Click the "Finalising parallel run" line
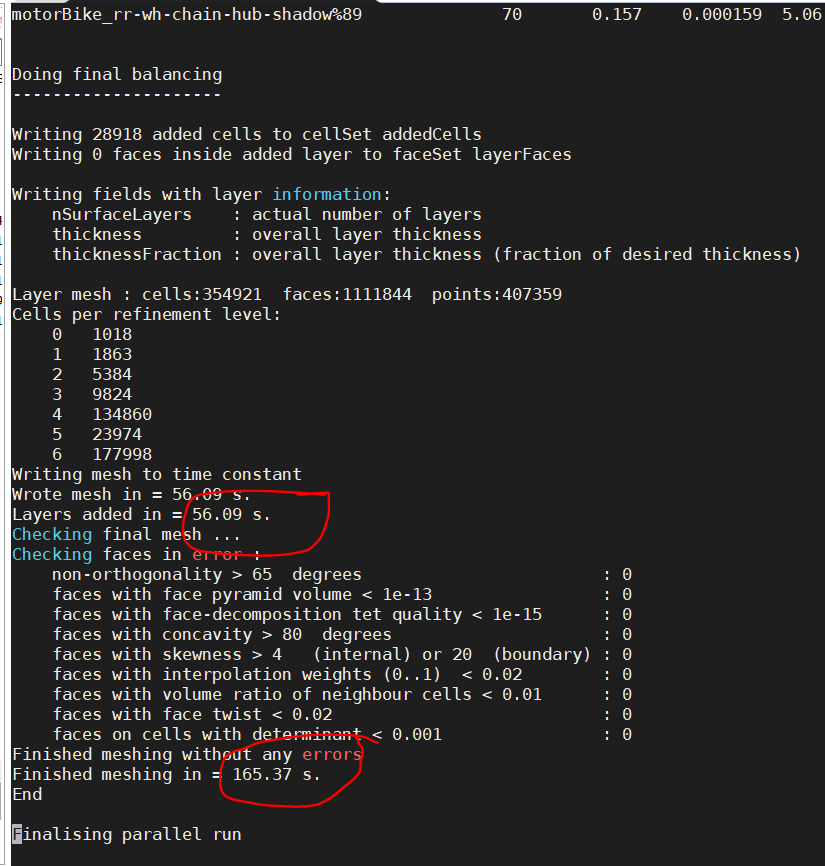The image size is (825, 866). pos(127,834)
